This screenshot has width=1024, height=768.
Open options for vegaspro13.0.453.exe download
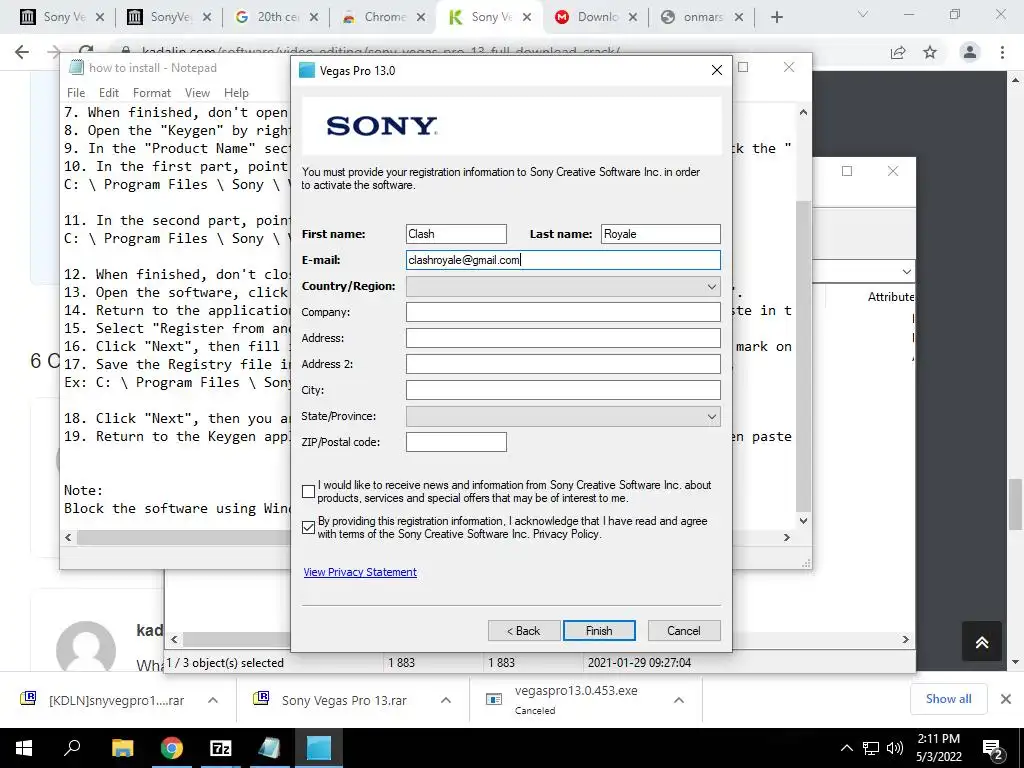(679, 700)
